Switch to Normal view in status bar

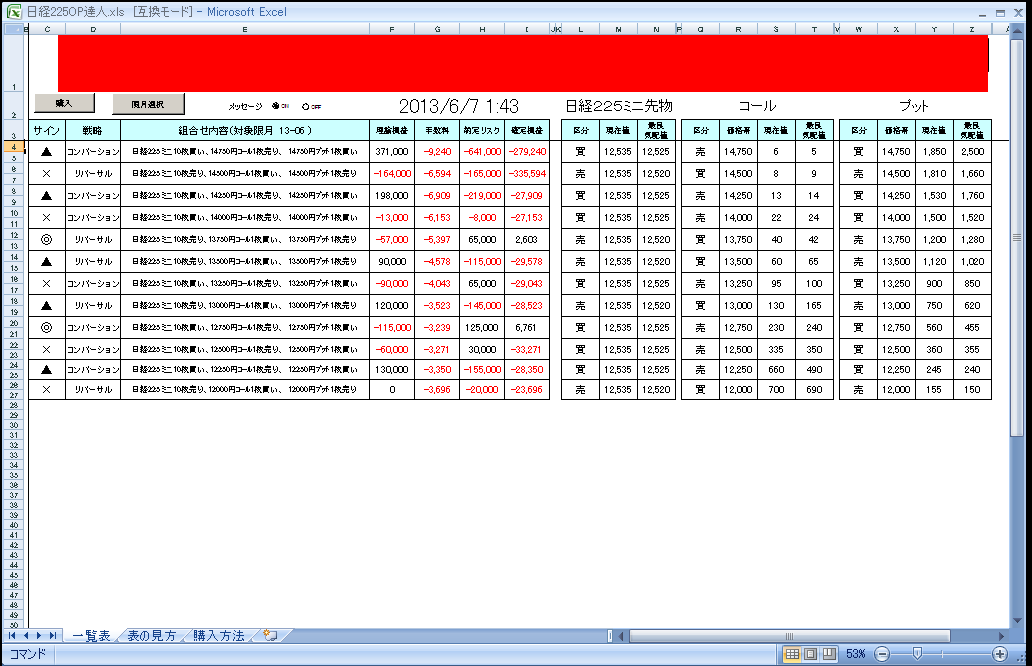[x=792, y=653]
